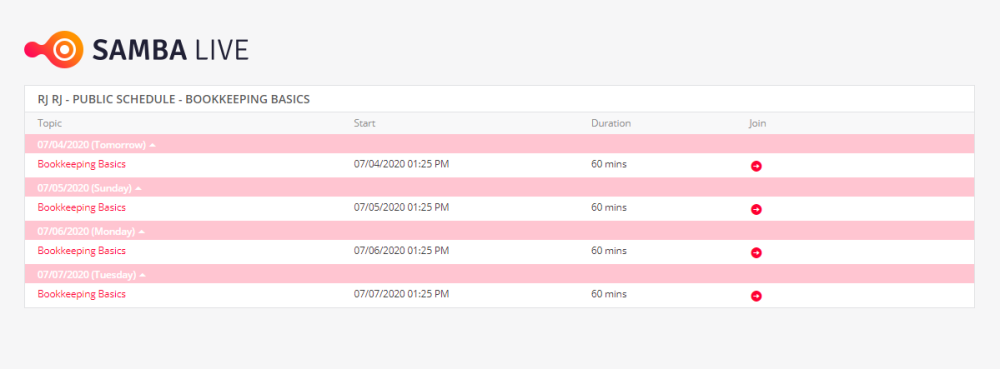This screenshot has width=1000, height=369.
Task: Join the 07/07/2020 session via arrow icon
Action: point(756,296)
